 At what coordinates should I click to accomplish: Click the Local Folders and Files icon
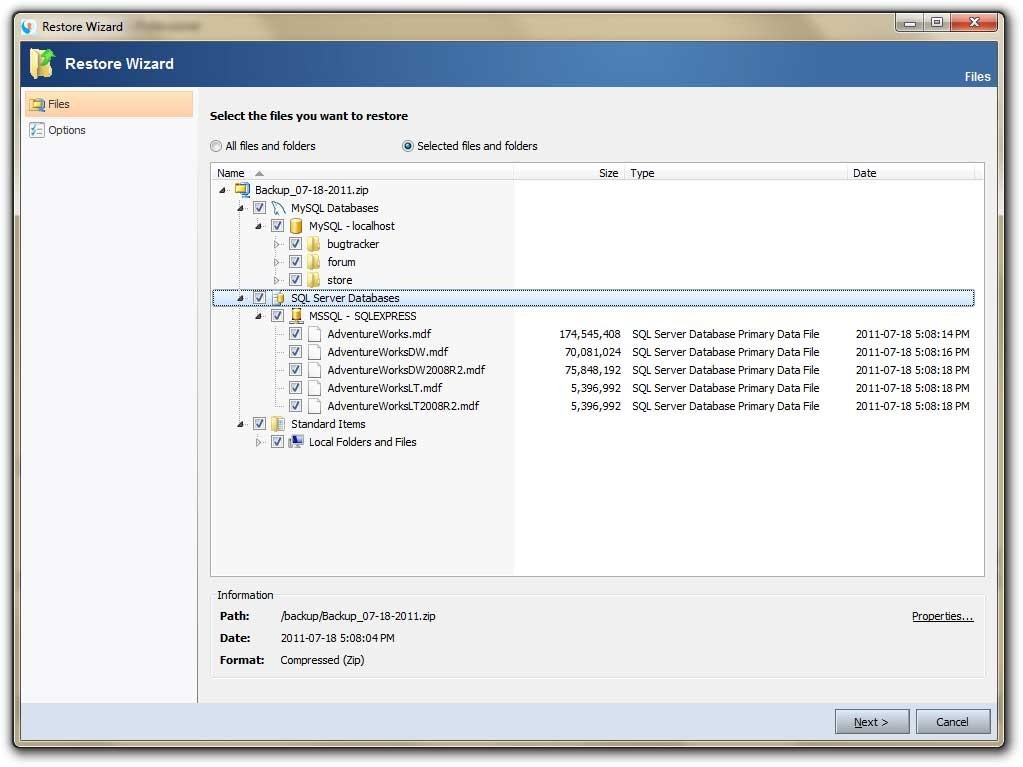click(x=296, y=441)
